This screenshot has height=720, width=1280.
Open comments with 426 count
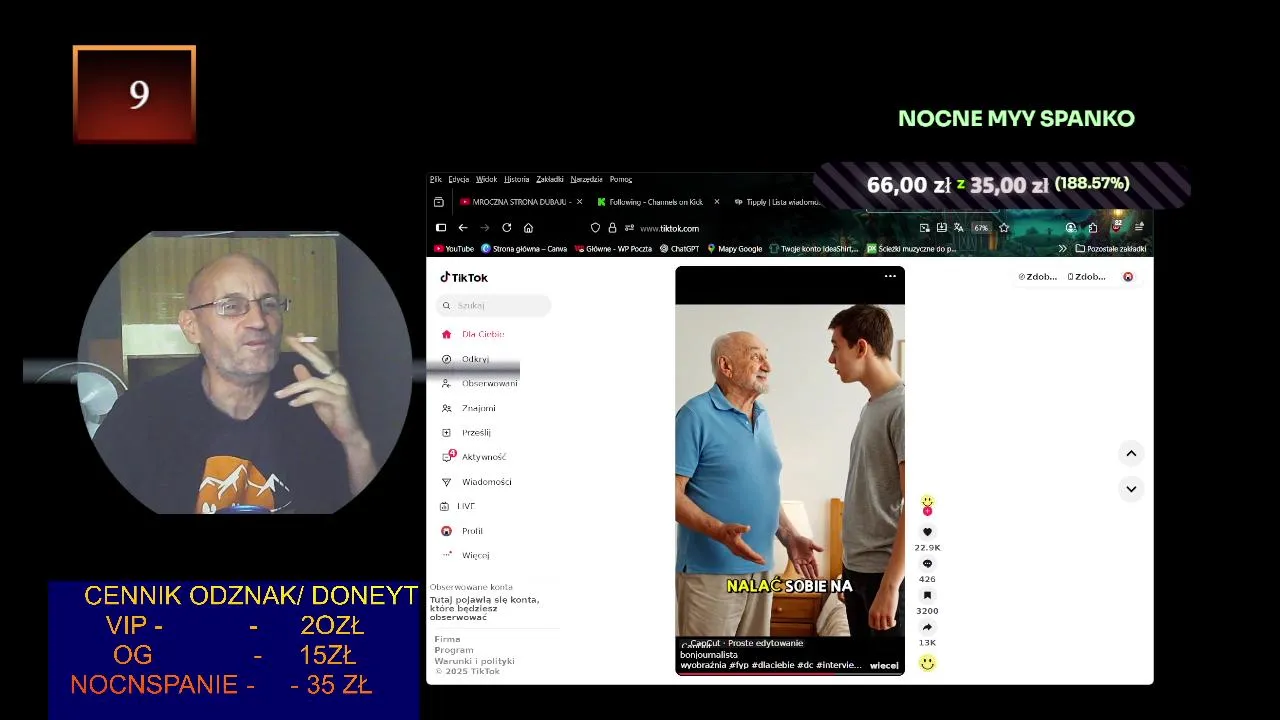[927, 564]
